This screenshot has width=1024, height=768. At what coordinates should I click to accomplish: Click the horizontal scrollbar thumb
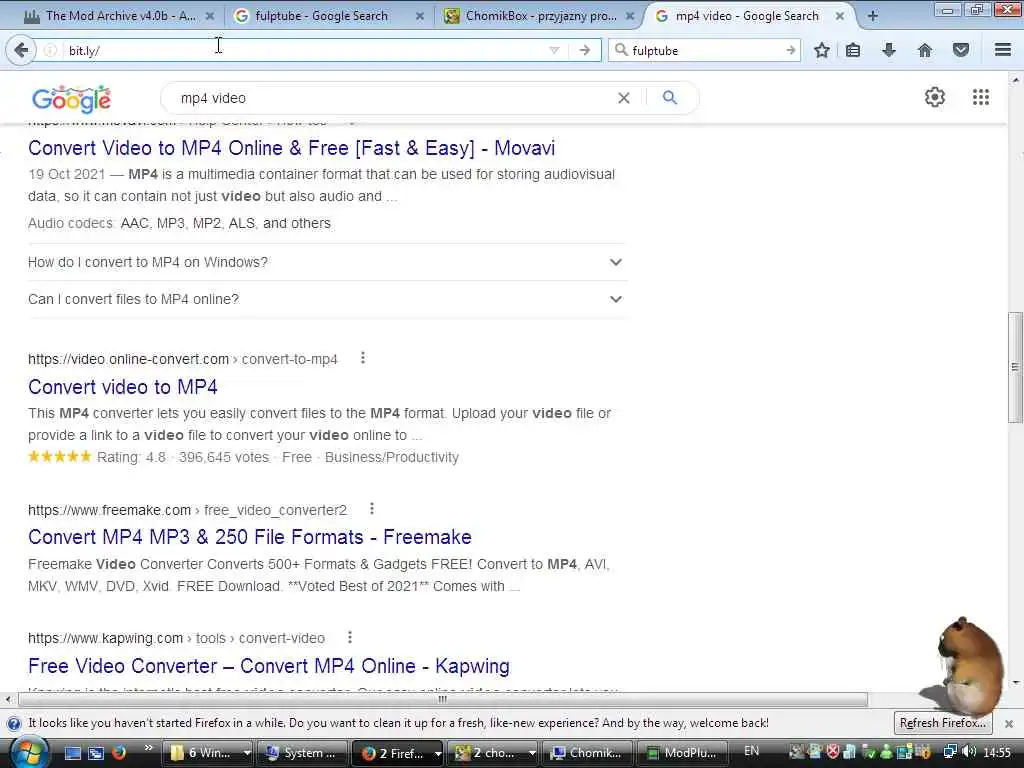pyautogui.click(x=443, y=699)
